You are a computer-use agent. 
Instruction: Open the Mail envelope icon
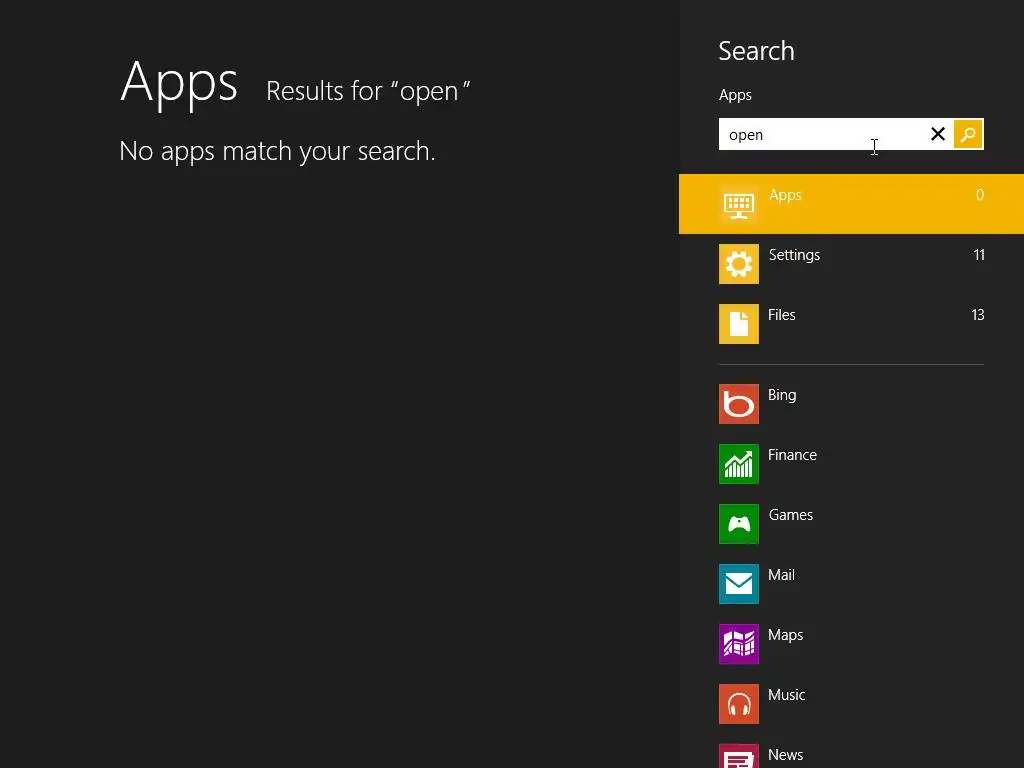pos(739,584)
